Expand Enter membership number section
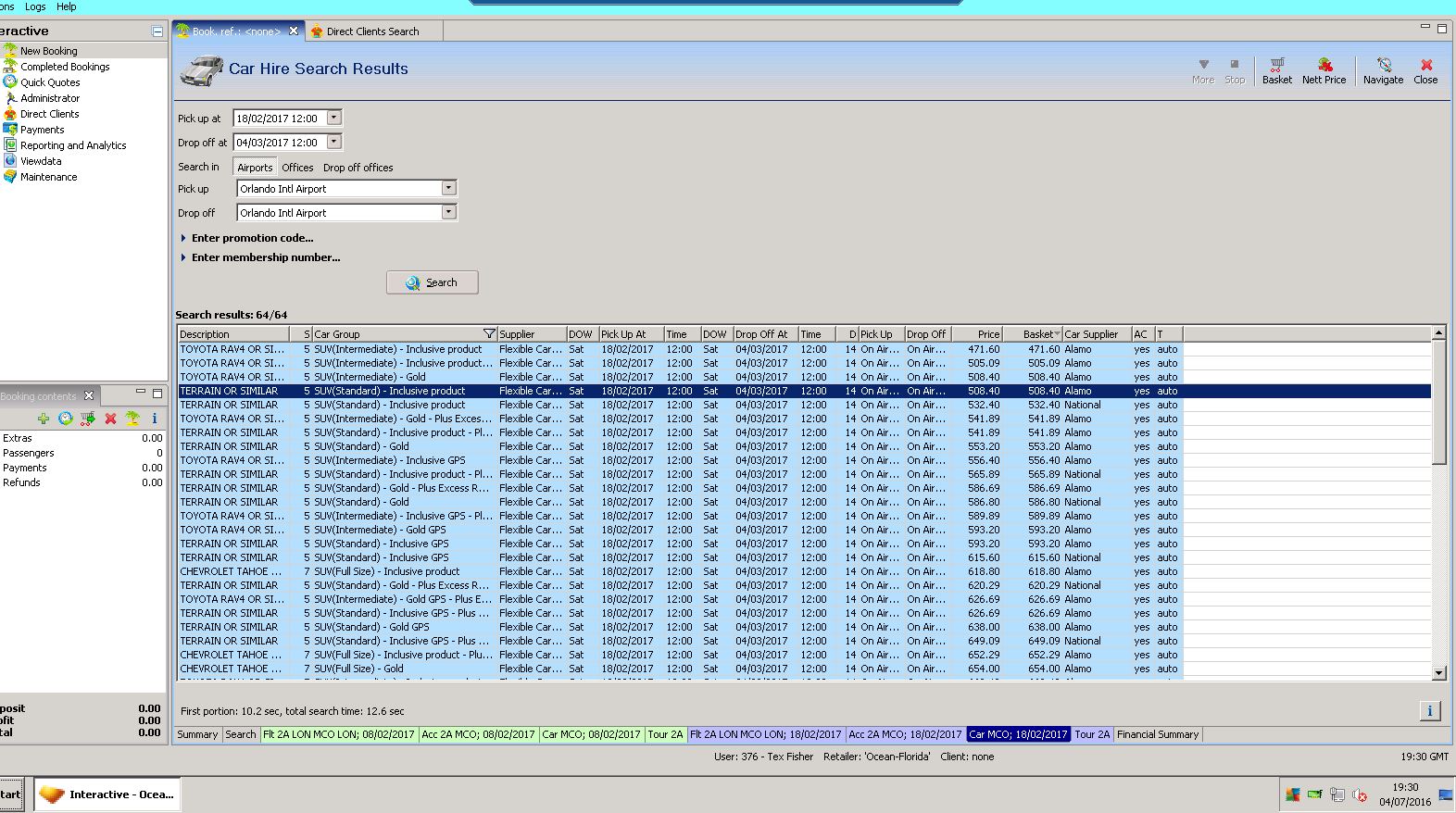Image resolution: width=1456 pixels, height=813 pixels. (265, 257)
